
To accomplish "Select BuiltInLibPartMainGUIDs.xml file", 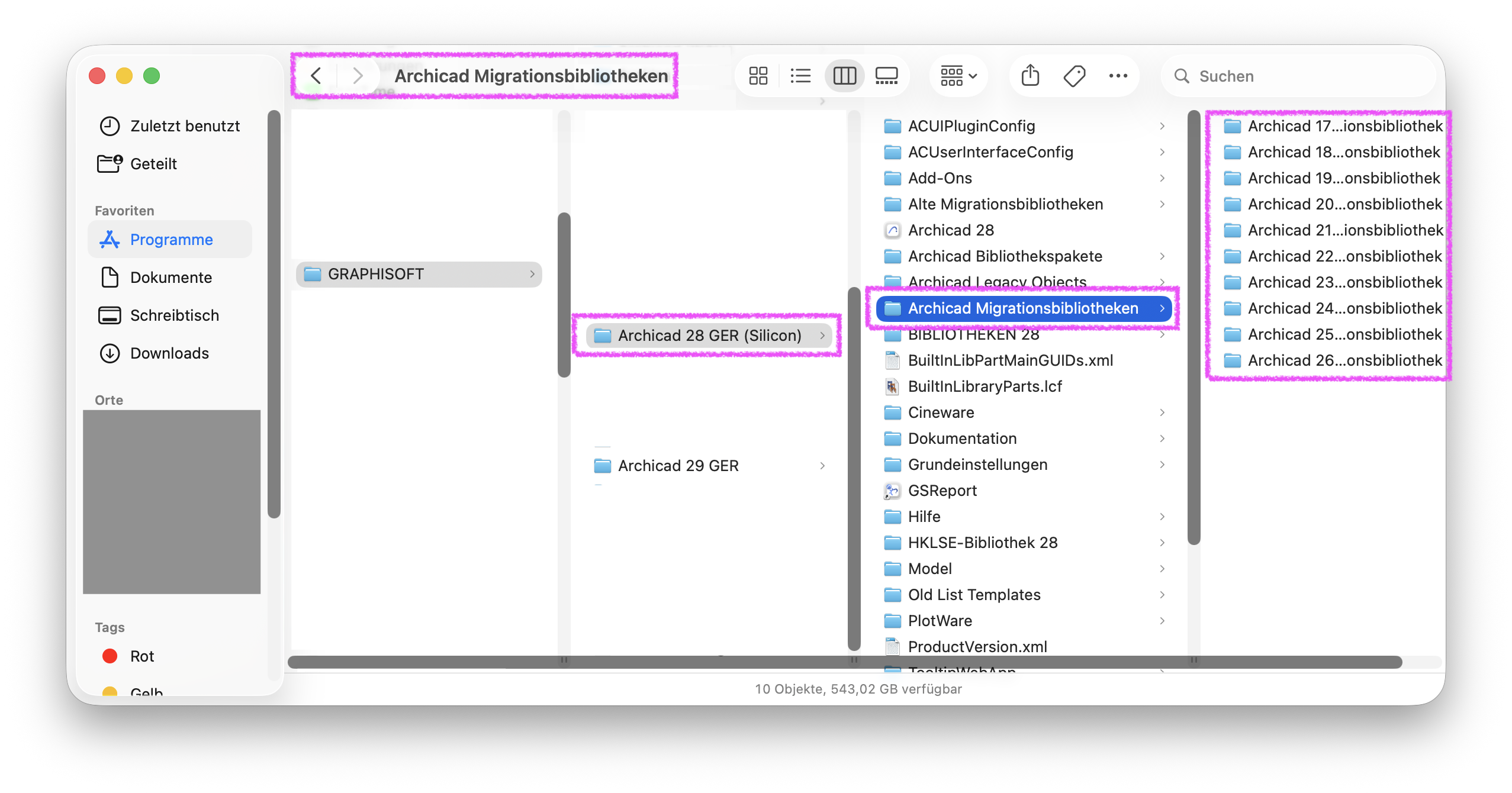I will point(1024,360).
